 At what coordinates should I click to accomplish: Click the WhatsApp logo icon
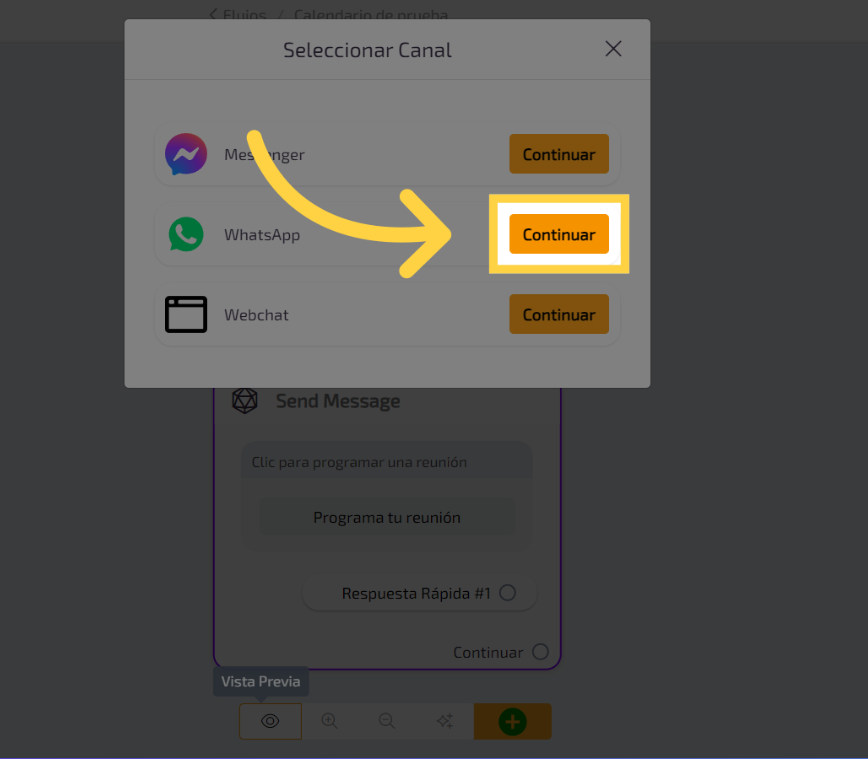pyautogui.click(x=186, y=235)
